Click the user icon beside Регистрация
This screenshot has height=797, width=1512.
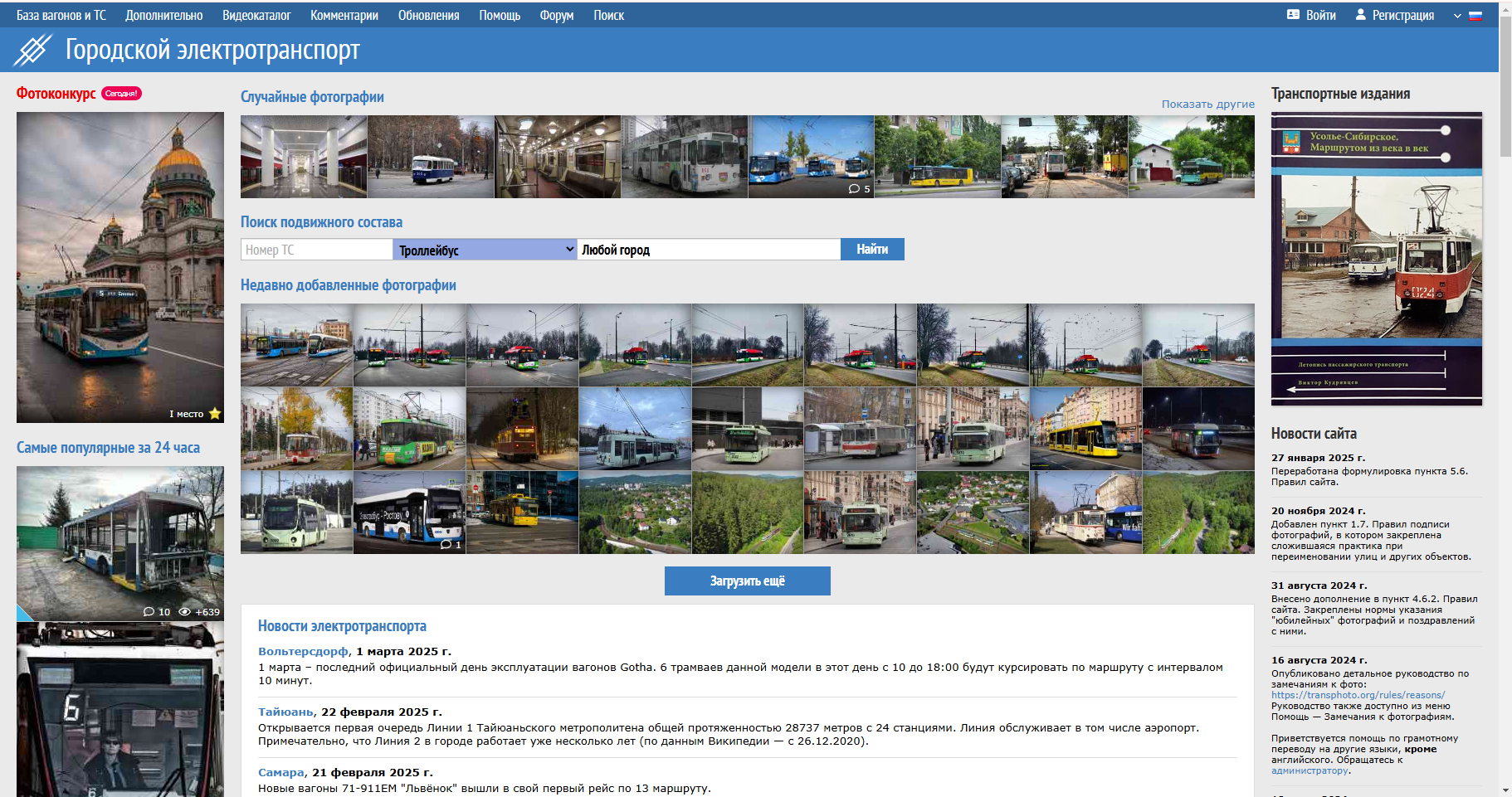click(x=1360, y=15)
